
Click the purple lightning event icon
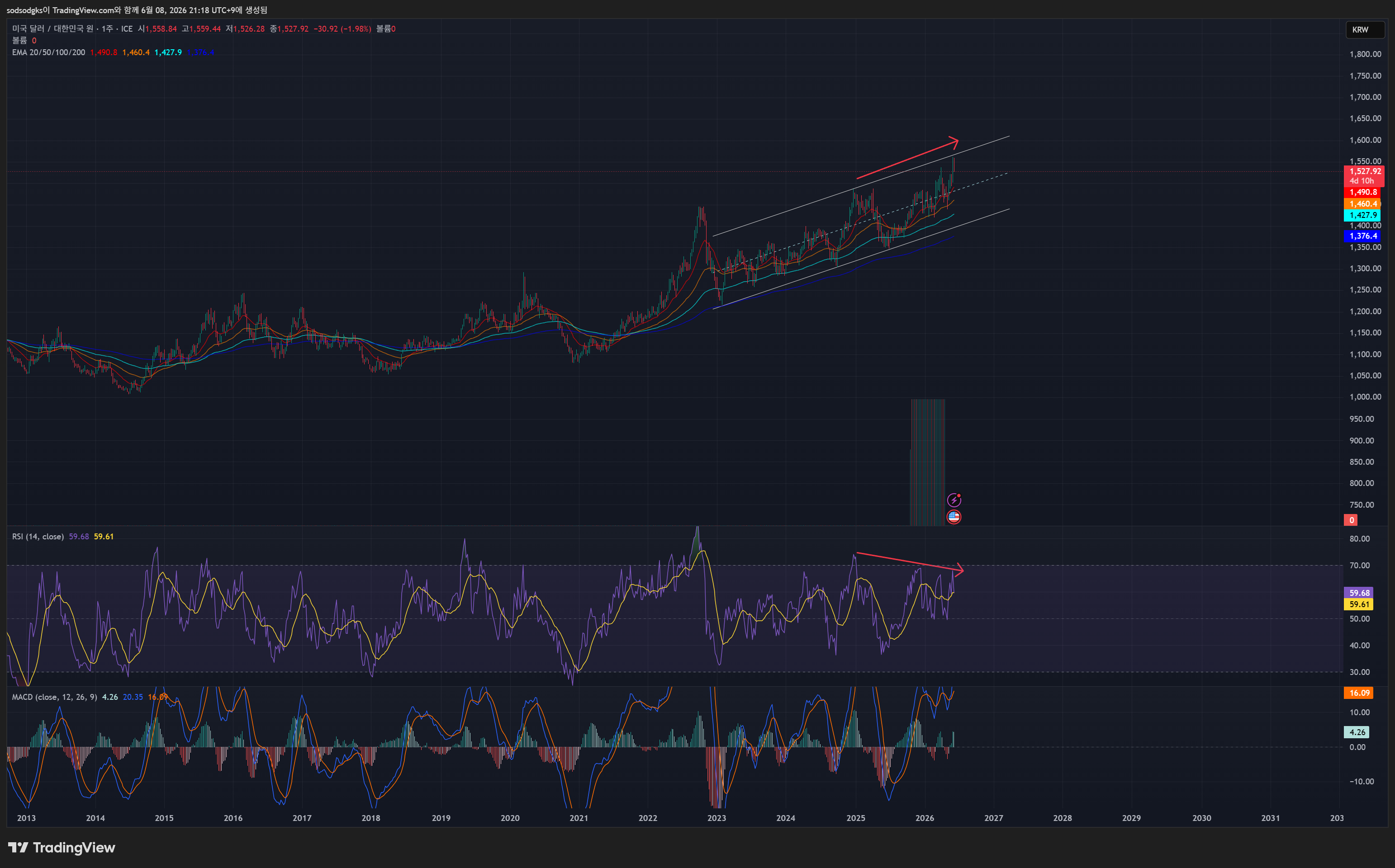[954, 500]
